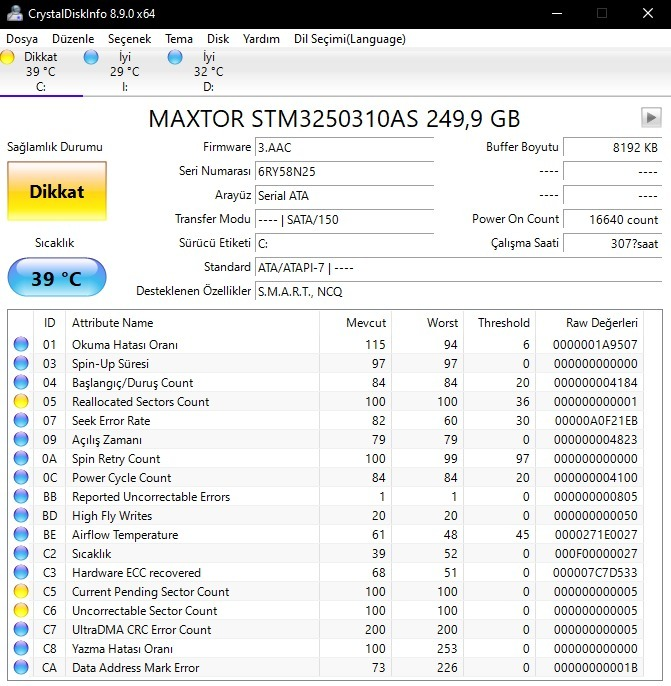Click the yellow icon beside Current Pending Sector Count
Screen dimensions: 671x686
21,592
